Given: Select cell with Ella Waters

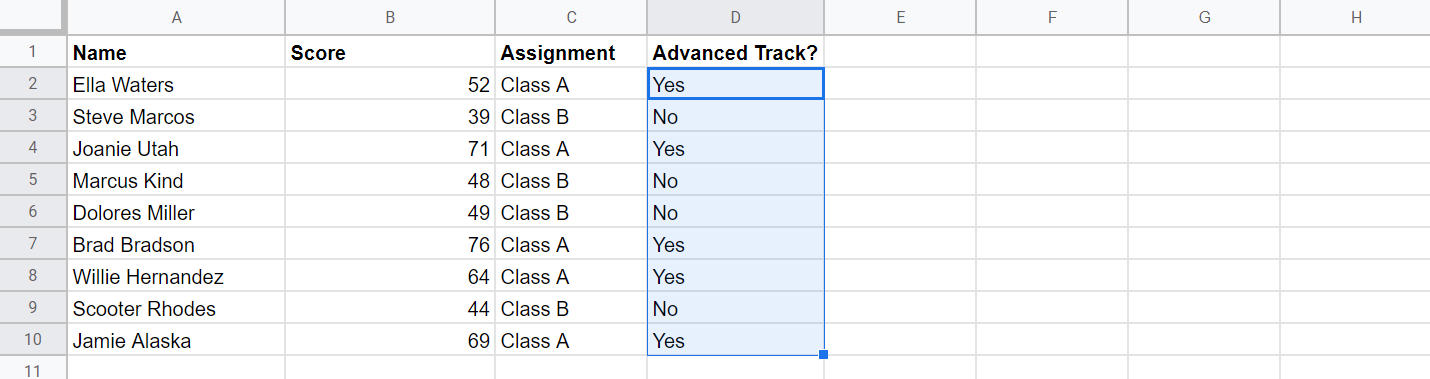Looking at the screenshot, I should click(176, 85).
